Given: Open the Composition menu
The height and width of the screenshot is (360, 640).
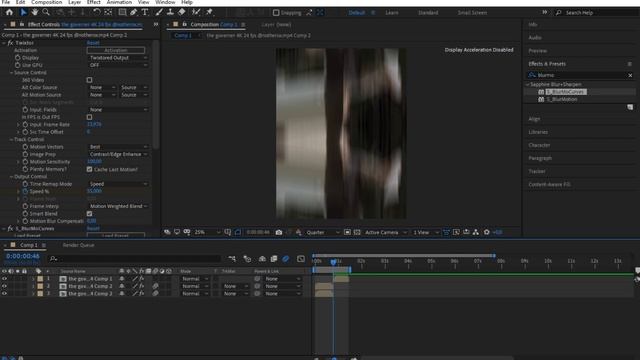Looking at the screenshot, I should [x=47, y=2].
